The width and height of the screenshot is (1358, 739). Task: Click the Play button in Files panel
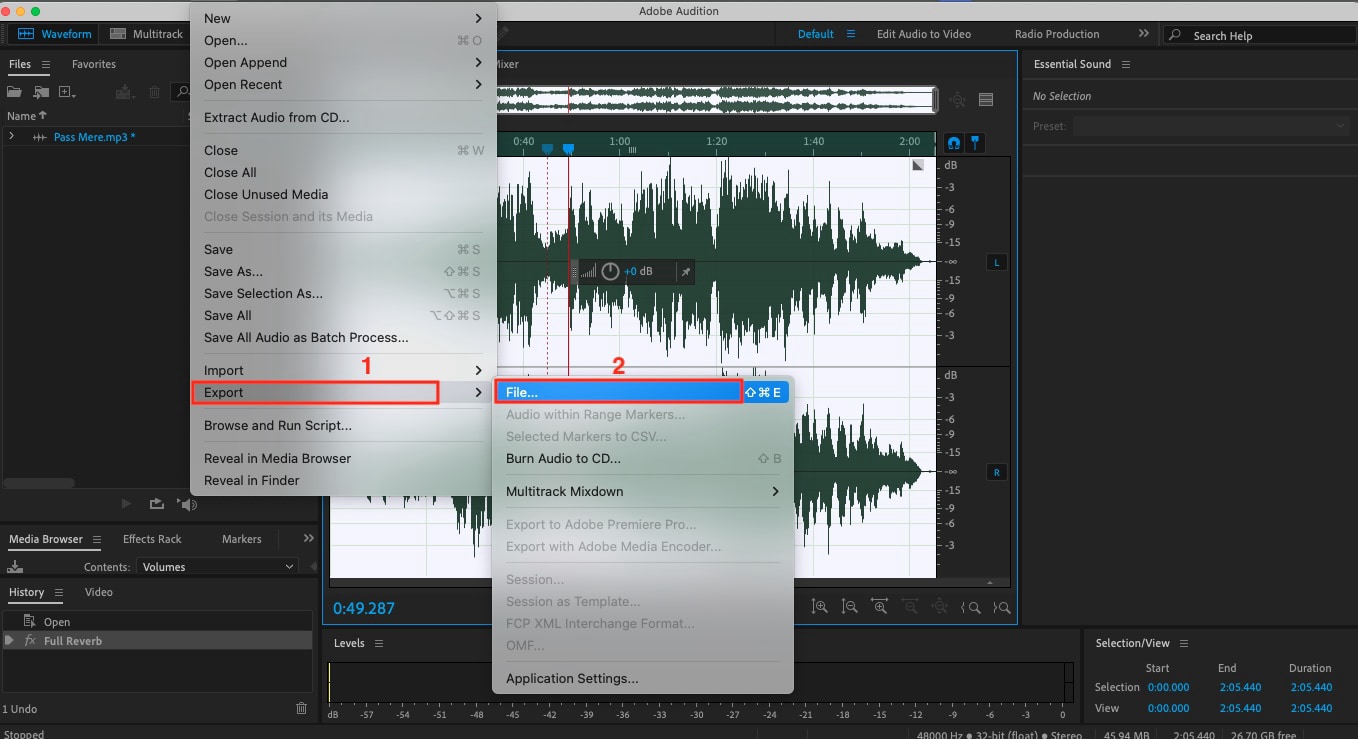[126, 504]
